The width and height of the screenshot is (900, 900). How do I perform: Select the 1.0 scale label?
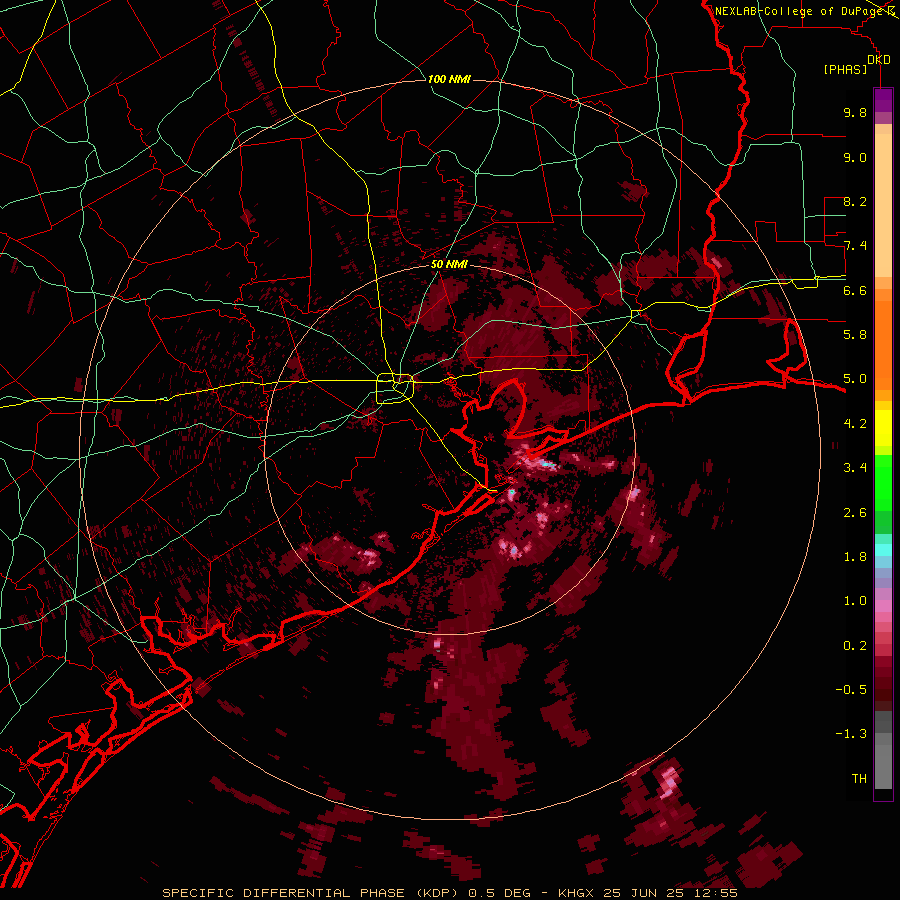[855, 601]
